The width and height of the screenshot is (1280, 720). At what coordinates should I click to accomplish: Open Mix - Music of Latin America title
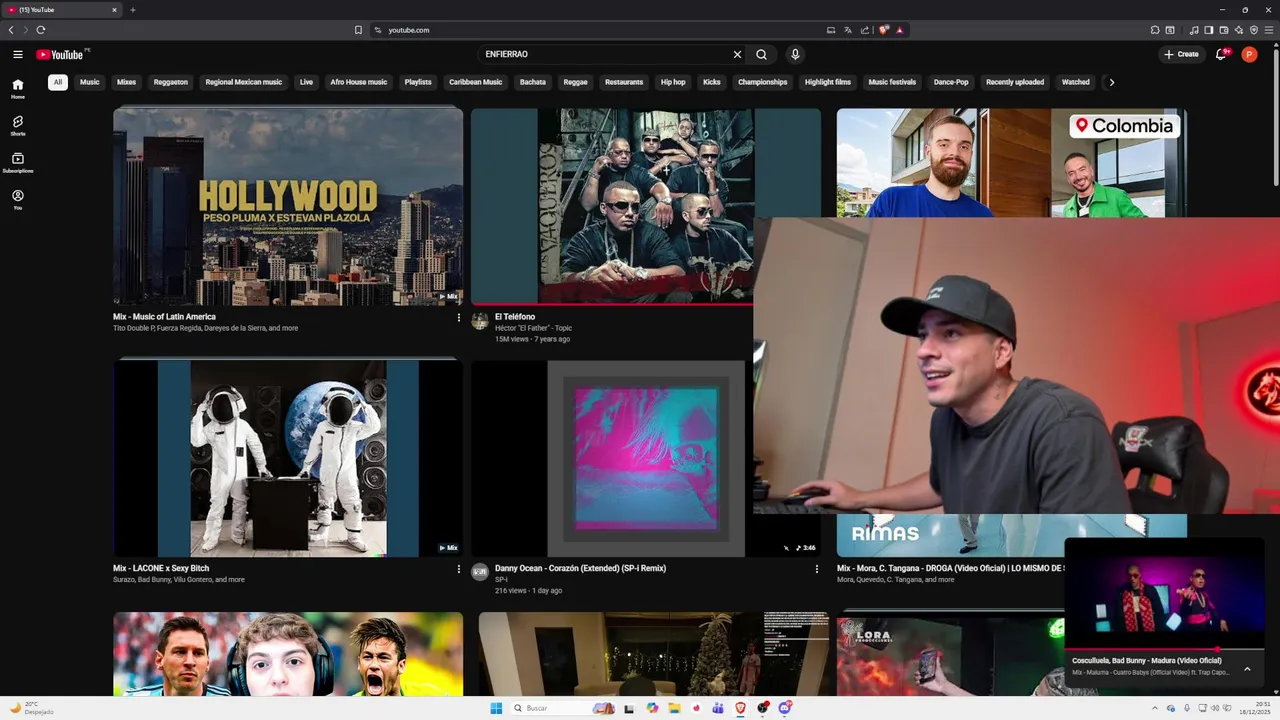point(164,317)
